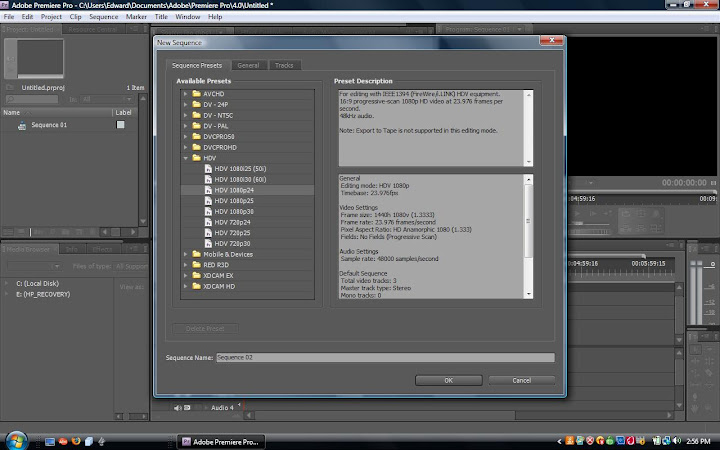Click the HDV 720p30 preset file icon
This screenshot has width=720, height=450.
tap(208, 243)
